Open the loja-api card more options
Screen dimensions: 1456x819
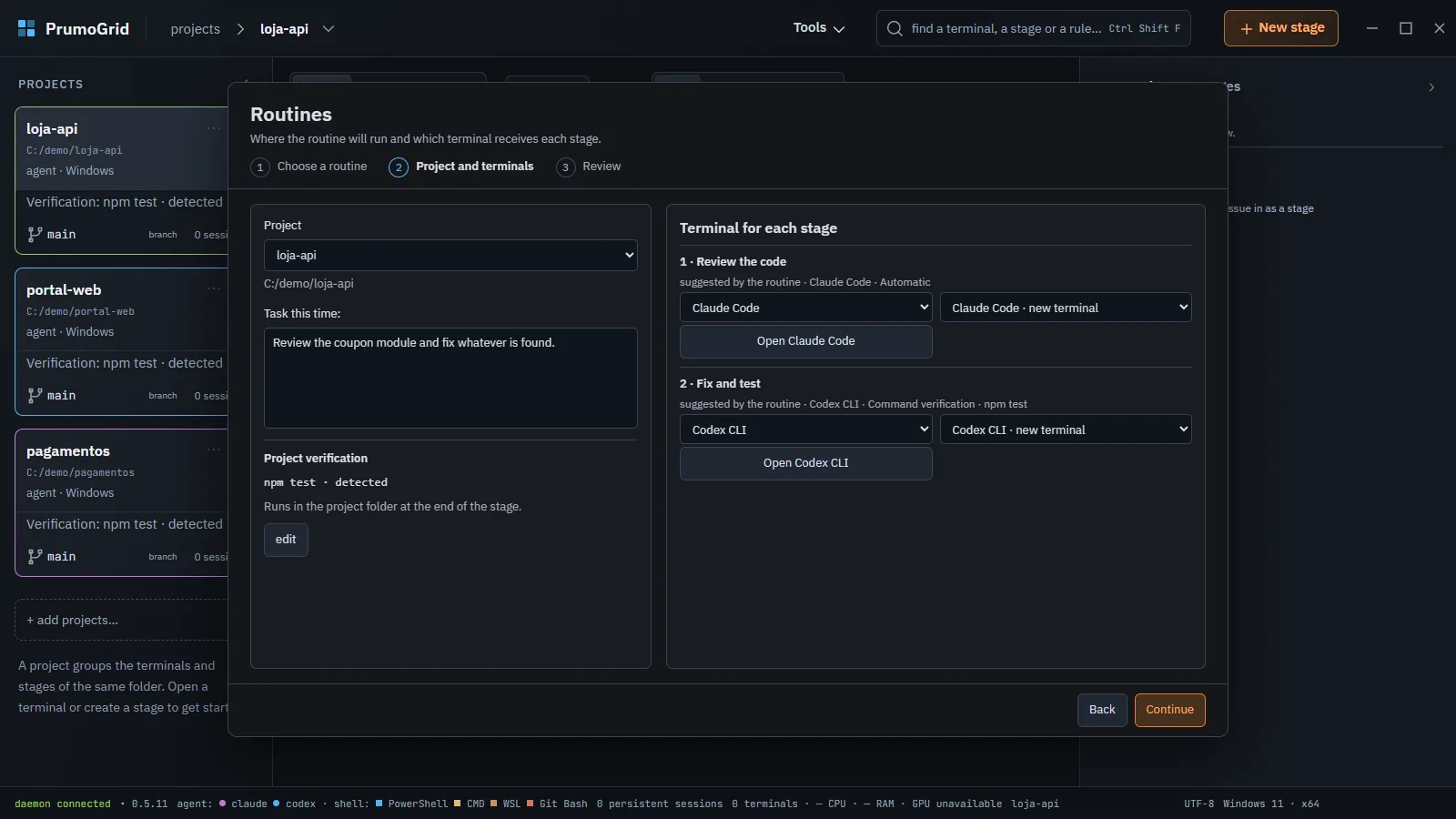214,128
